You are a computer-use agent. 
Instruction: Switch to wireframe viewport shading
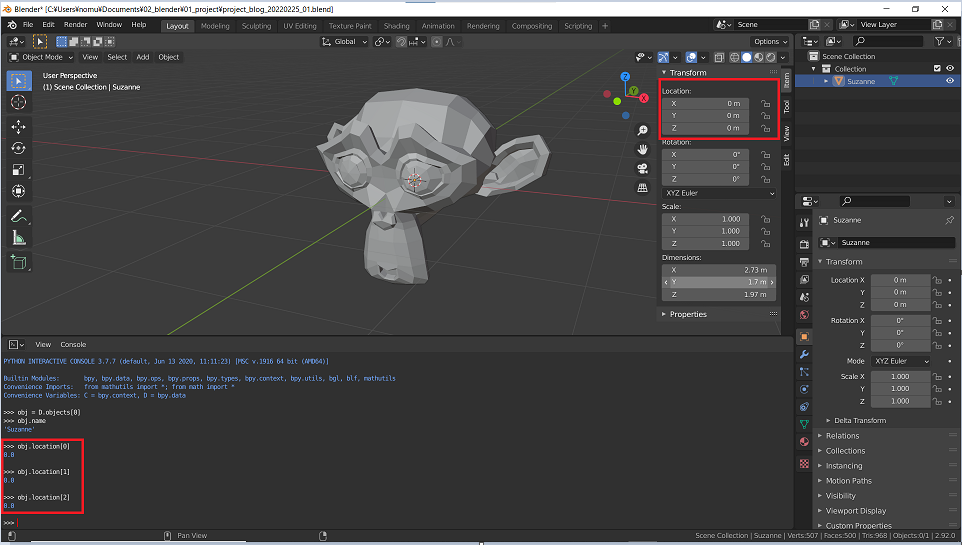[734, 57]
